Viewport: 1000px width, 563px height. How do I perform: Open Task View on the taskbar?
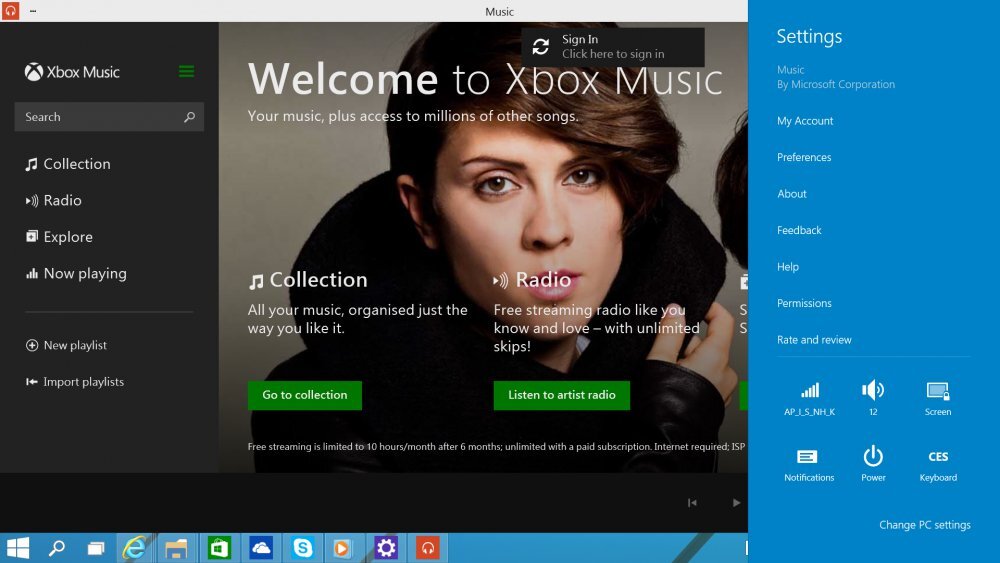(96, 548)
